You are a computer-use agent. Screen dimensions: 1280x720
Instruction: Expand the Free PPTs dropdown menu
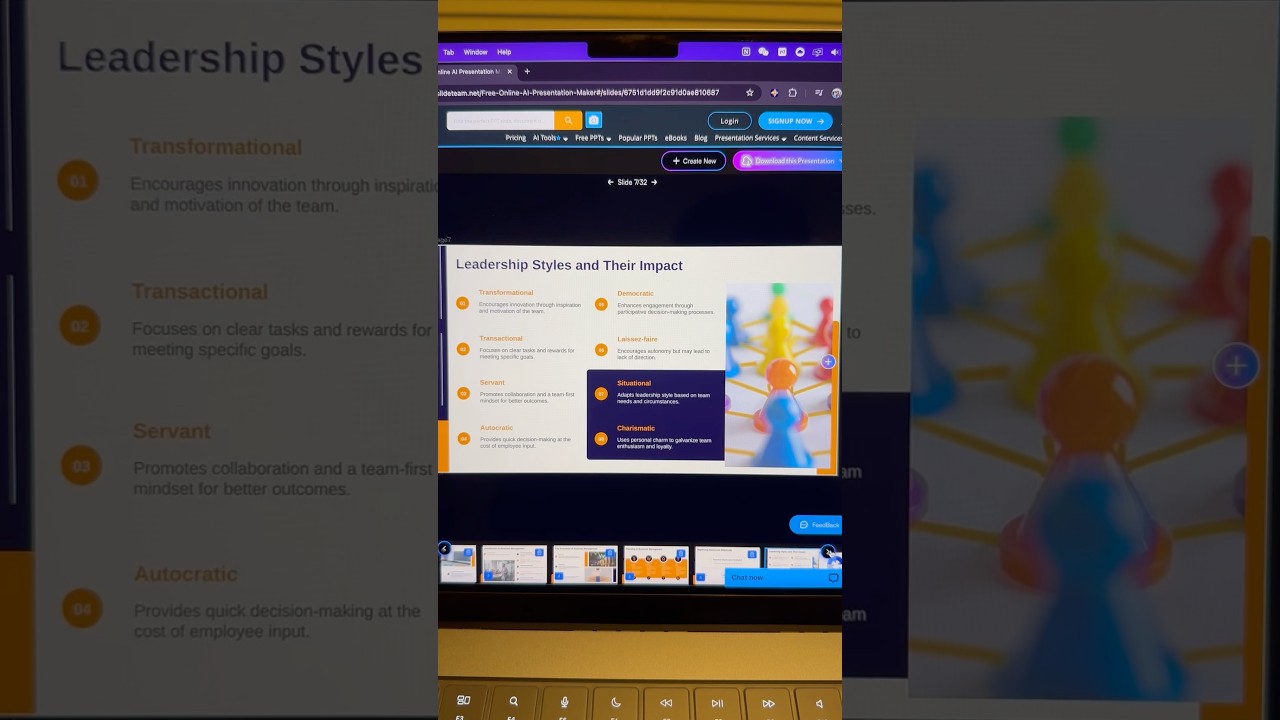[x=593, y=138]
